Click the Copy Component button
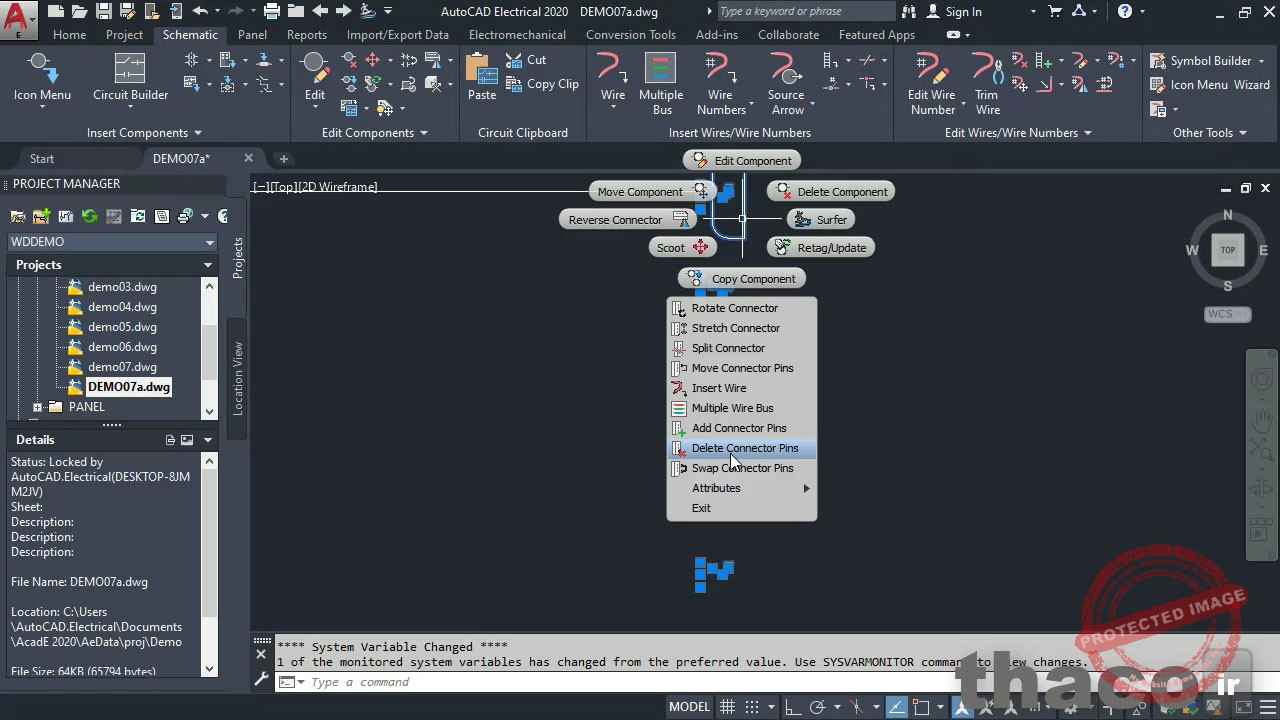Viewport: 1280px width, 720px height. point(741,278)
